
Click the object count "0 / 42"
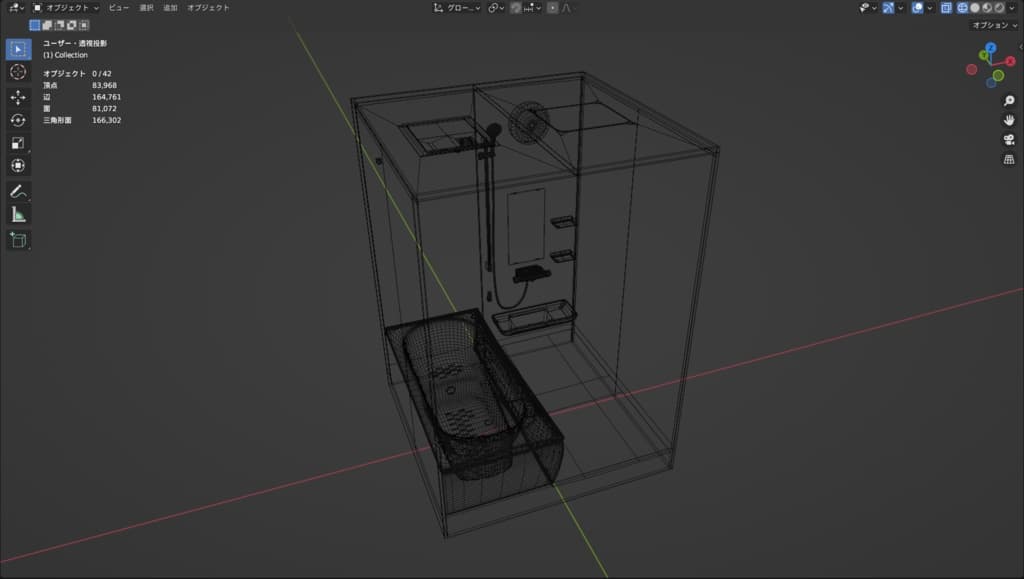pyautogui.click(x=102, y=74)
